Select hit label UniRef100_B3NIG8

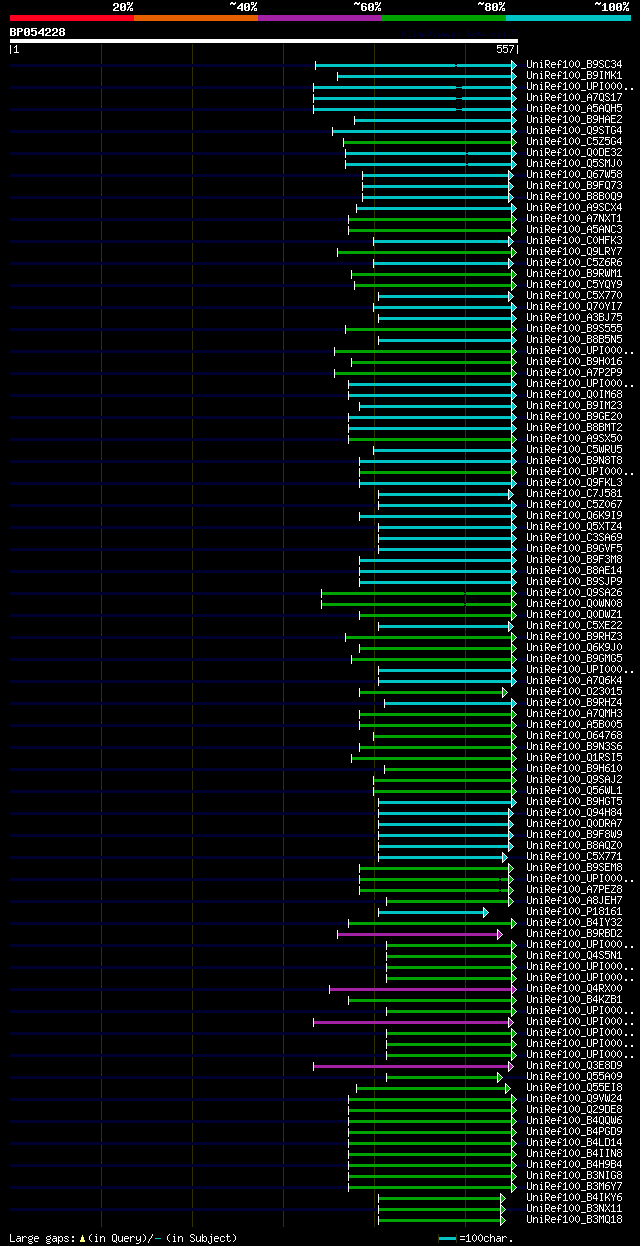pyautogui.click(x=574, y=1176)
